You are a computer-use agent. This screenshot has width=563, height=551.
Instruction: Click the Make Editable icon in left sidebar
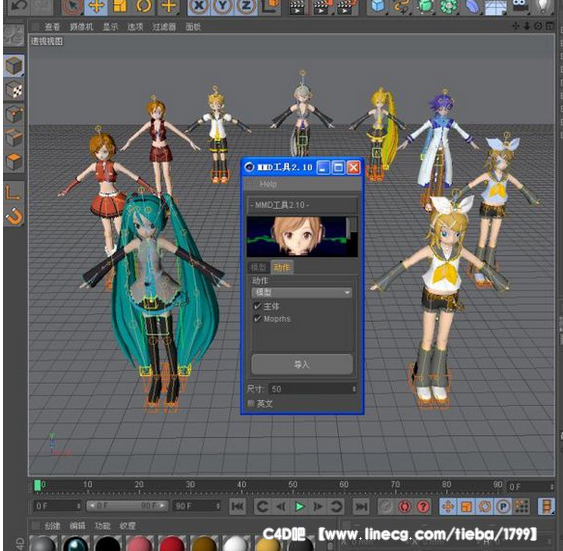point(14,35)
